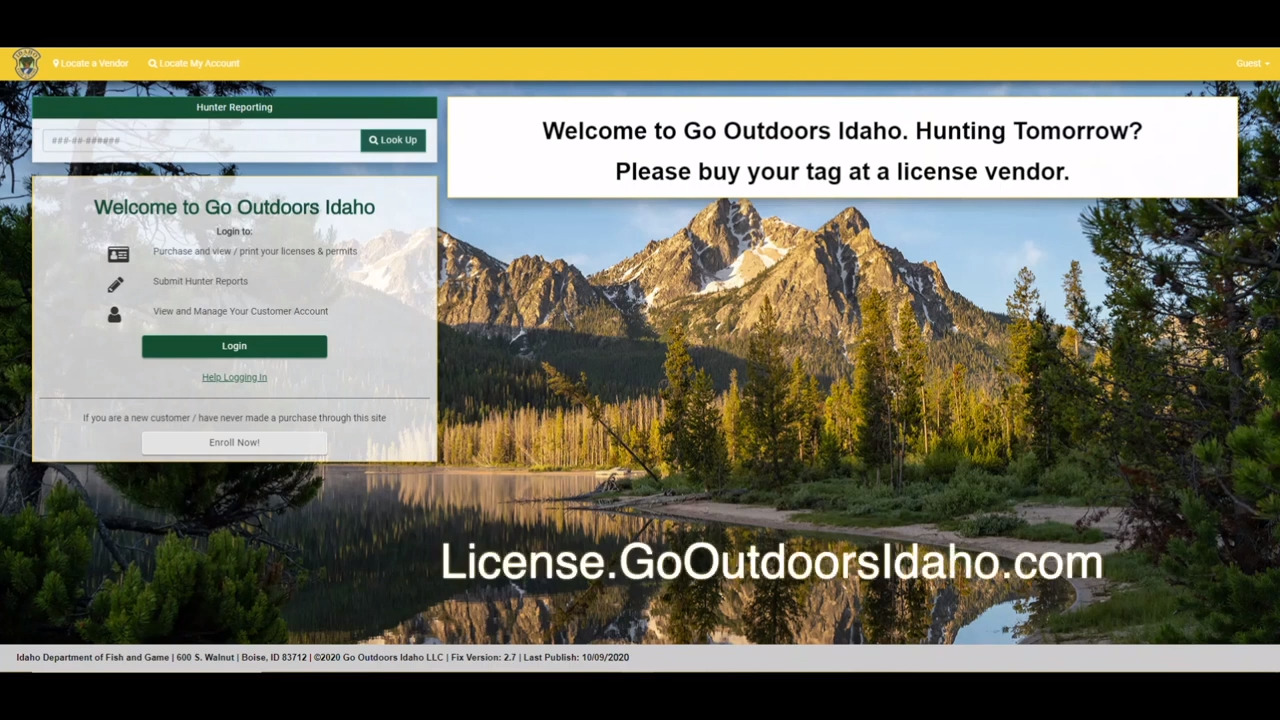This screenshot has height=720, width=1280.
Task: Click the Idaho Fish and Game logo
Action: pos(26,63)
